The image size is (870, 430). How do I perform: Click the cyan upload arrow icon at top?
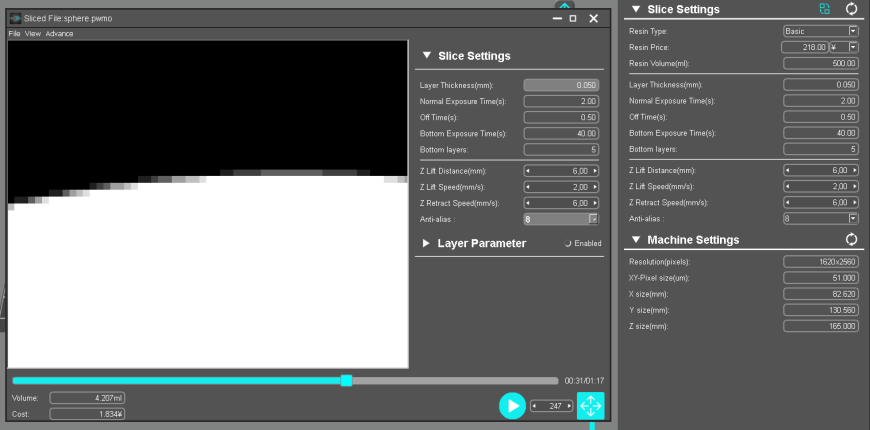pyautogui.click(x=565, y=6)
